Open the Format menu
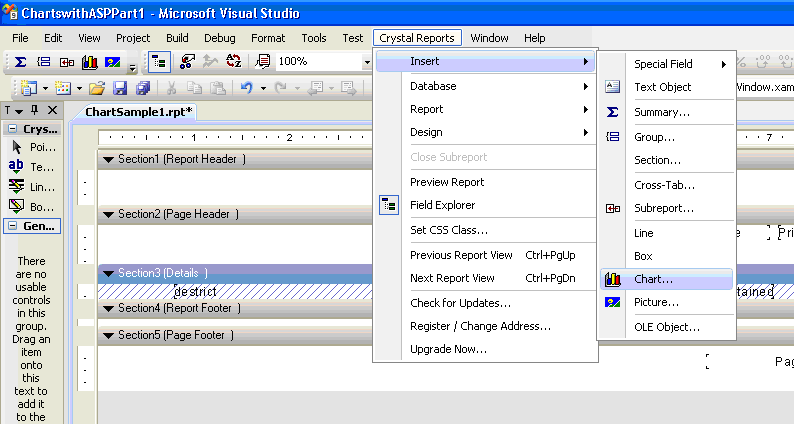Image resolution: width=794 pixels, height=425 pixels. 268,38
